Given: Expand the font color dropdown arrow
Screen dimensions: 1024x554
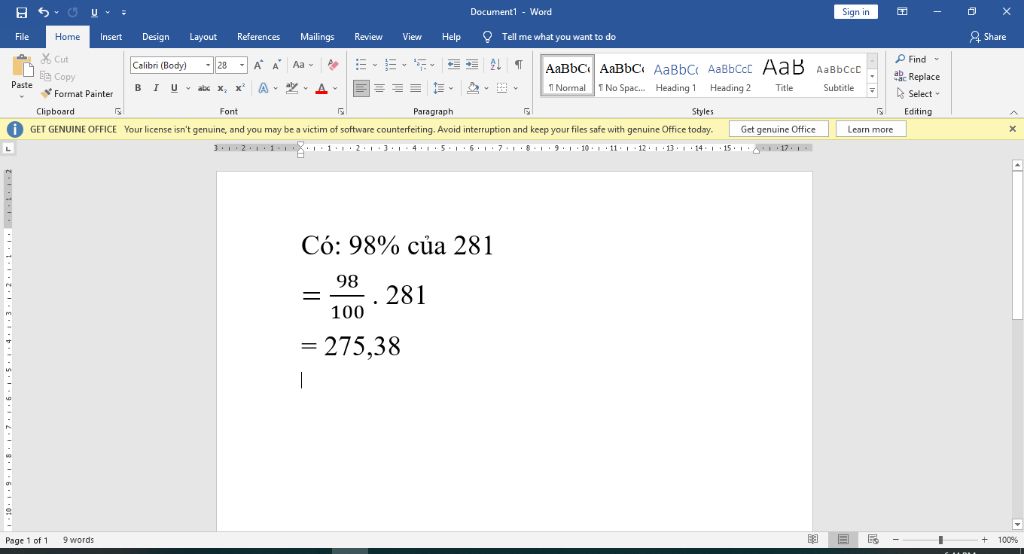Looking at the screenshot, I should (336, 88).
